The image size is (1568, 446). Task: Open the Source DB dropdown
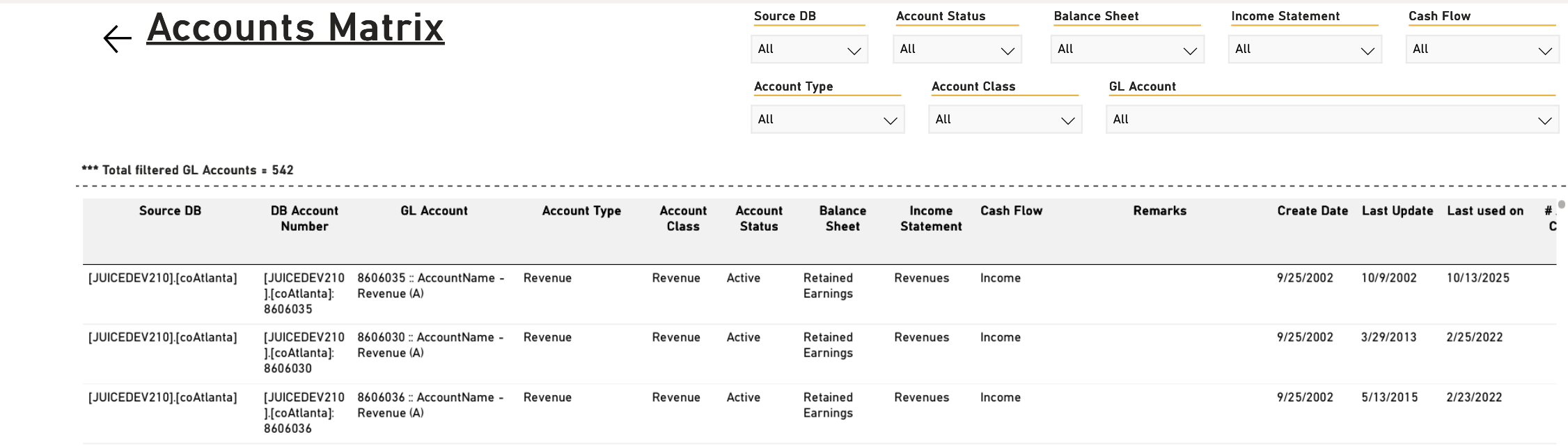(809, 49)
